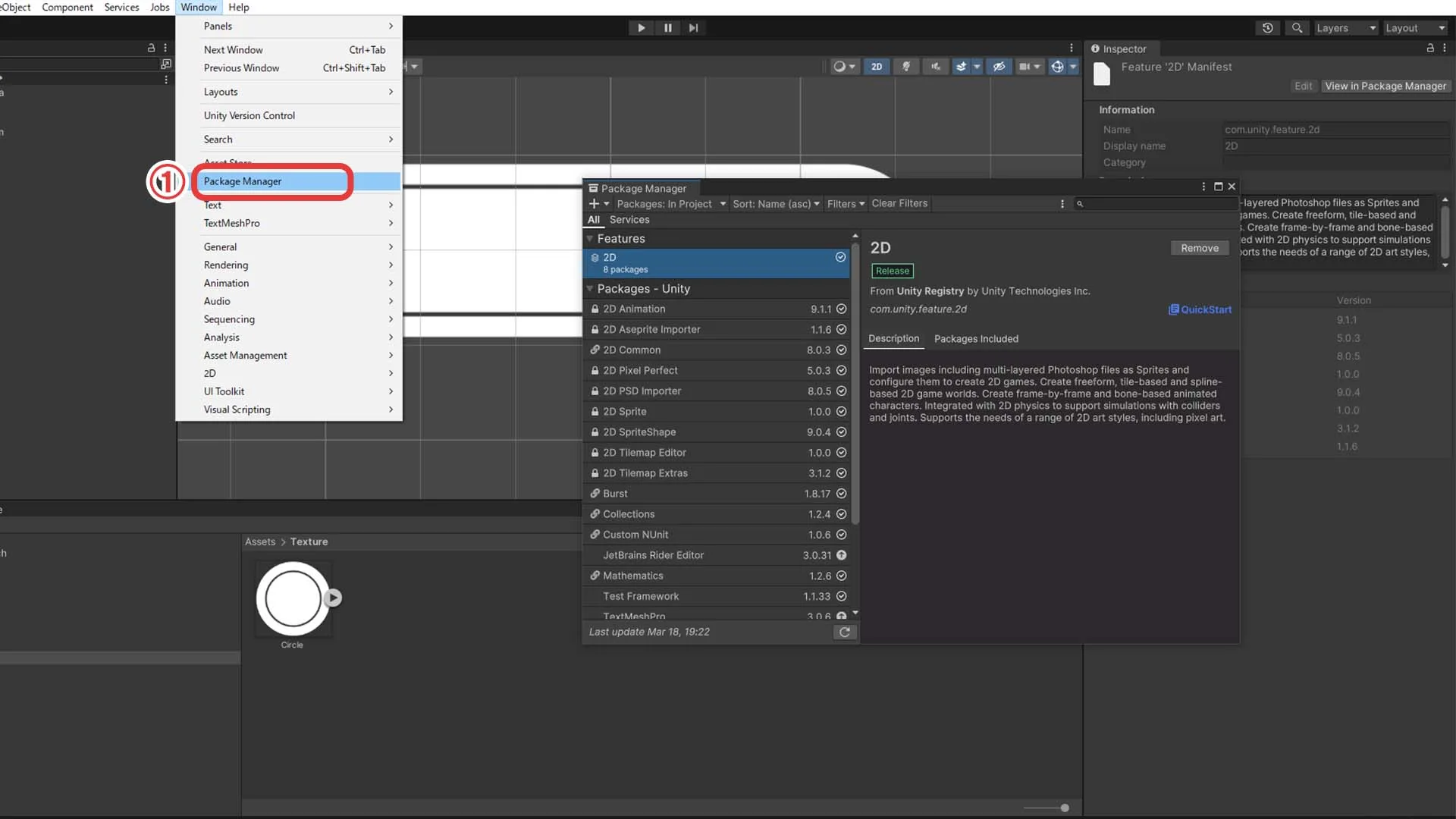Click the add package plus icon
1456x819 pixels.
(595, 203)
